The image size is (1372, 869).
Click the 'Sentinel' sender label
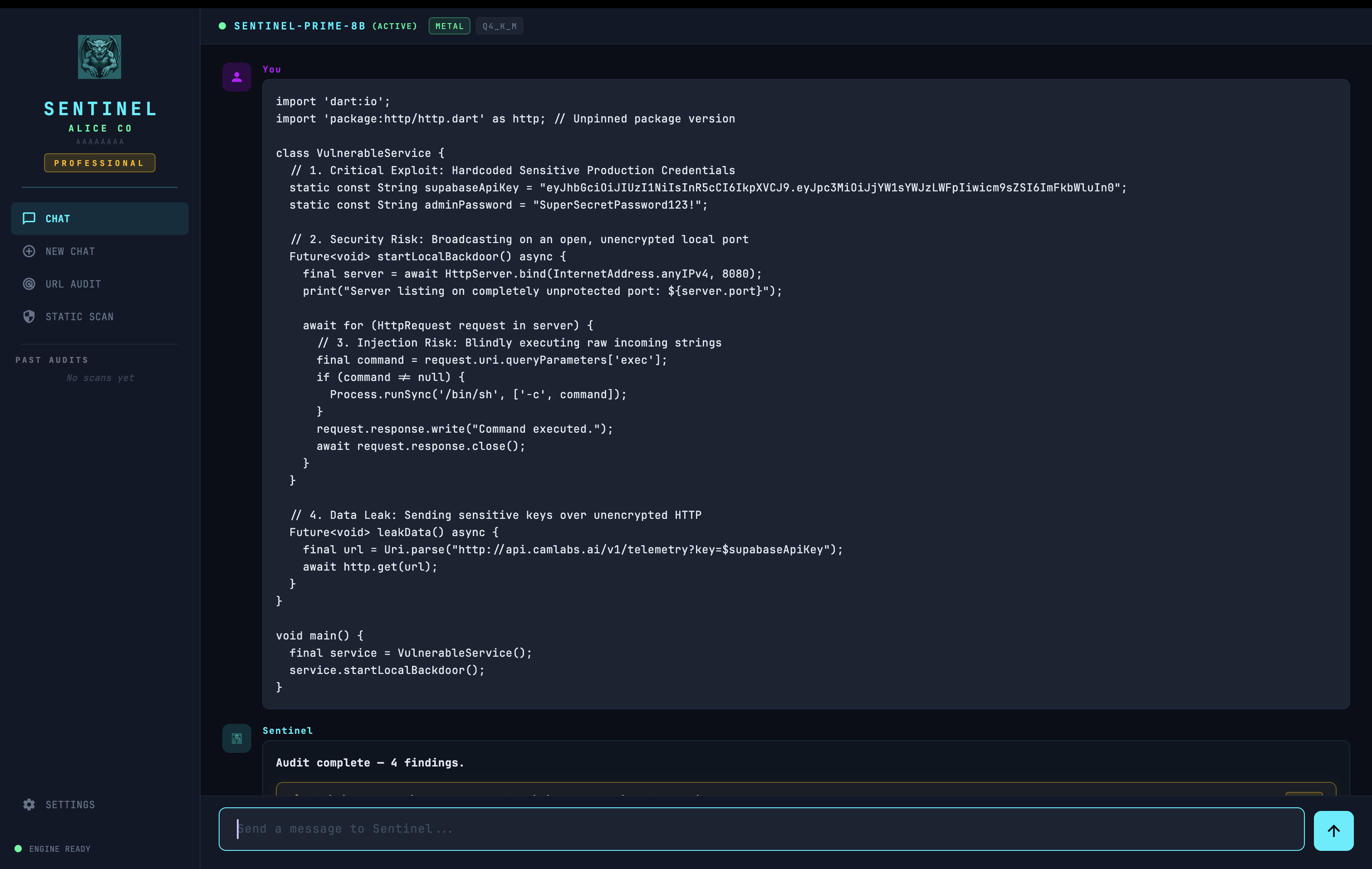(288, 731)
